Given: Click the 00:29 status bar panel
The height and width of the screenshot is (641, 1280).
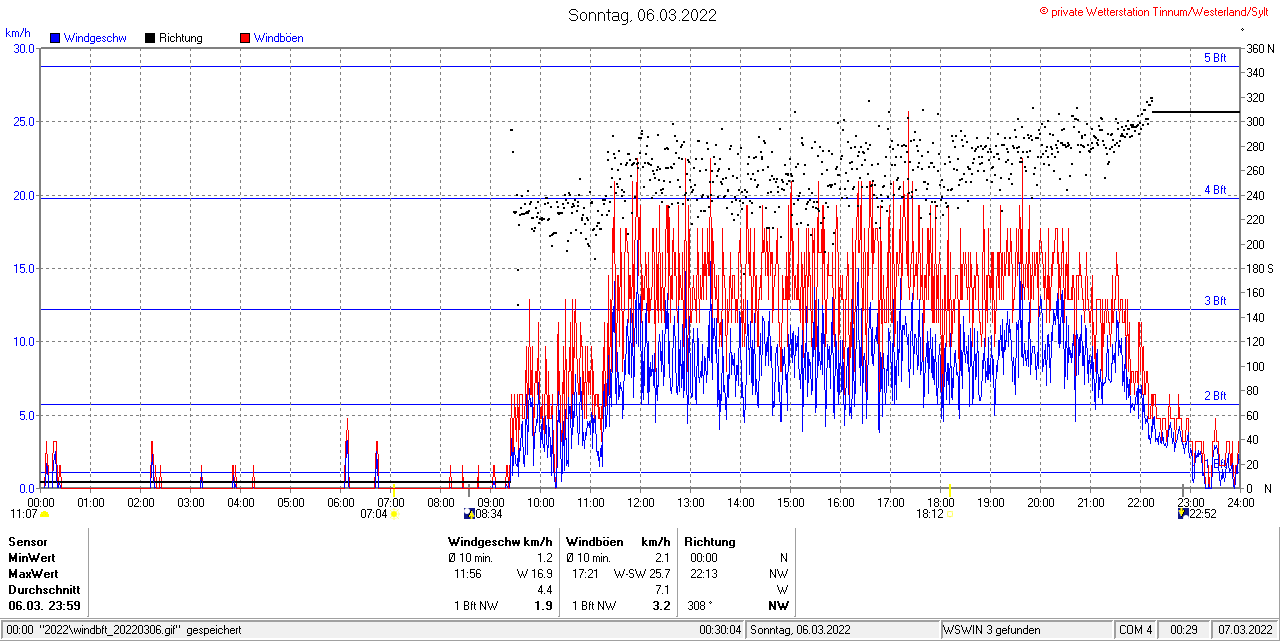Looking at the screenshot, I should point(1185,630).
